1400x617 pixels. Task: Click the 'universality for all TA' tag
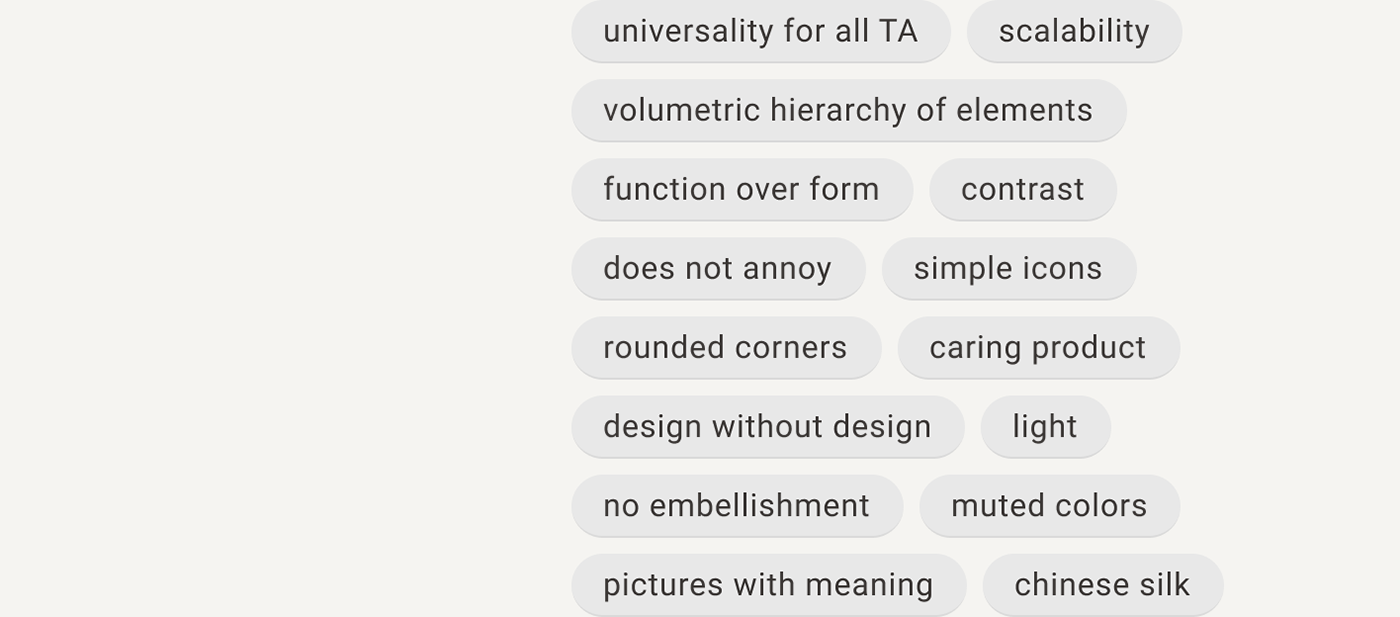point(760,31)
